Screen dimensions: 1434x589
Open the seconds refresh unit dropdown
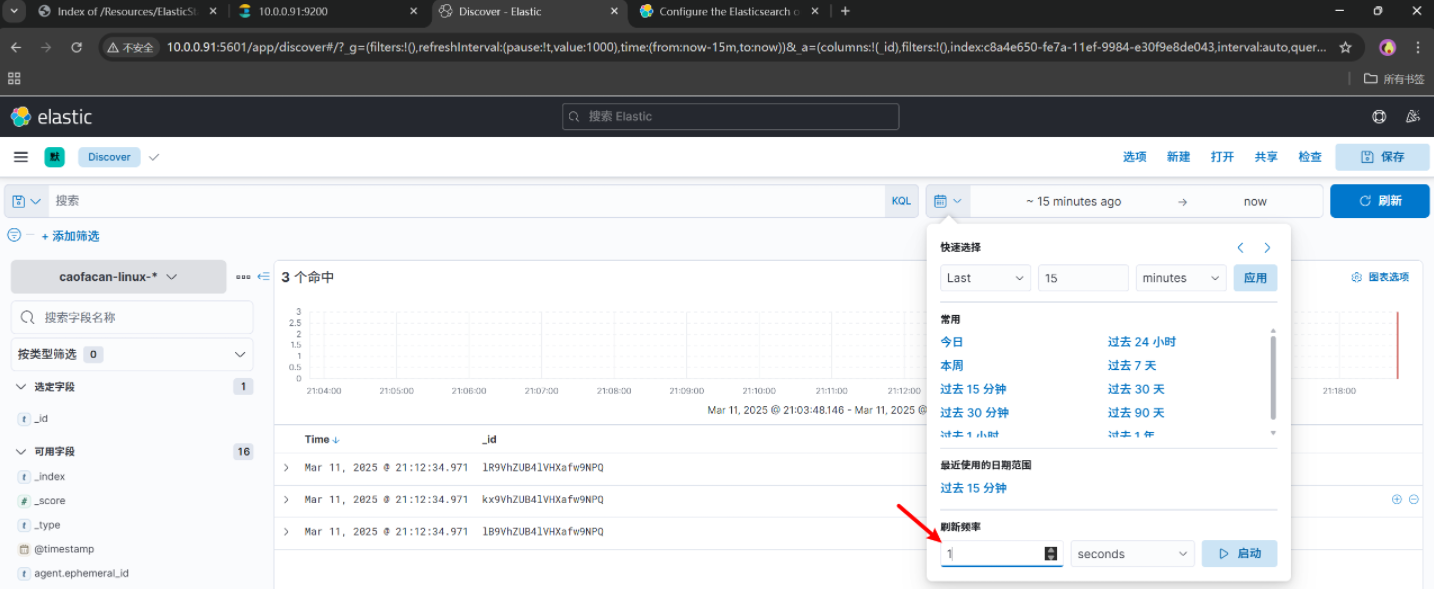1132,553
